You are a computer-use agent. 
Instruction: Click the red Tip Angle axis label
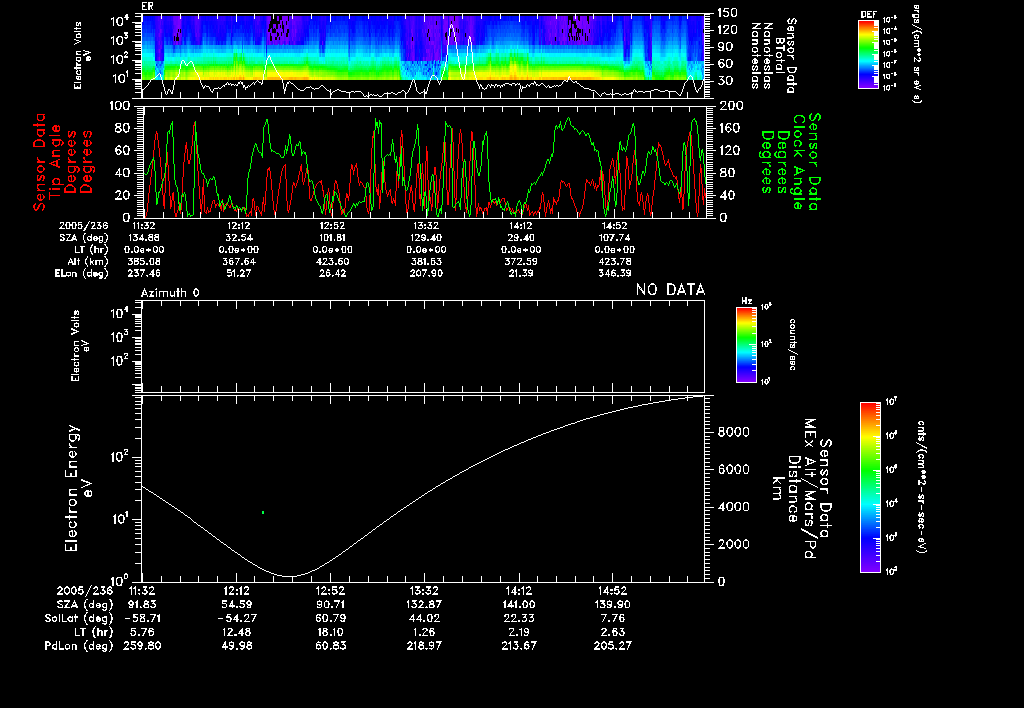point(57,162)
